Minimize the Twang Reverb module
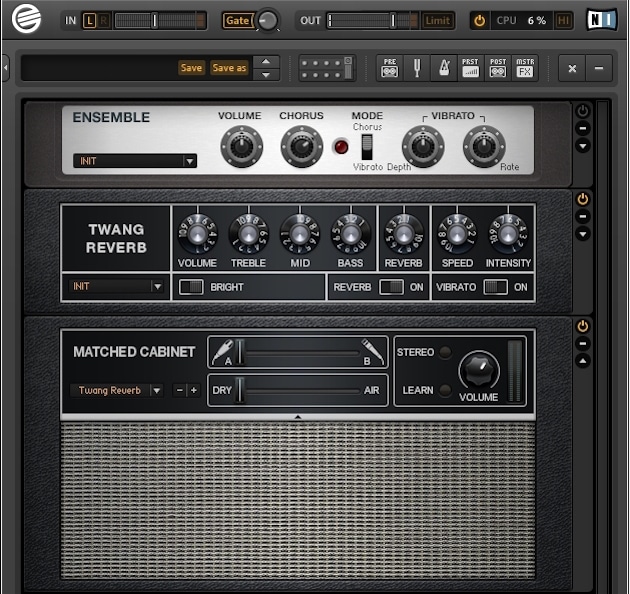Screen dimensions: 630x594 coord(583,217)
